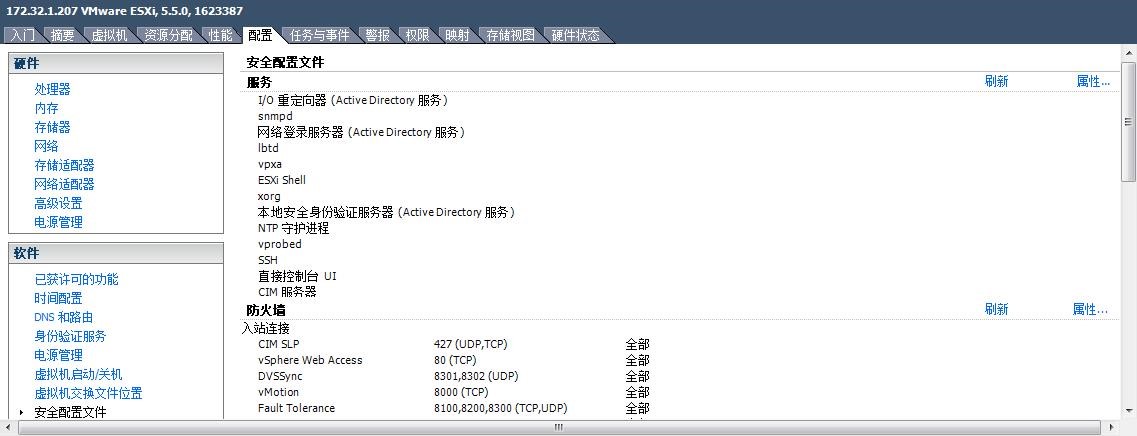The height and width of the screenshot is (436, 1137).
Task: Select the 性能 tab
Action: click(x=220, y=35)
